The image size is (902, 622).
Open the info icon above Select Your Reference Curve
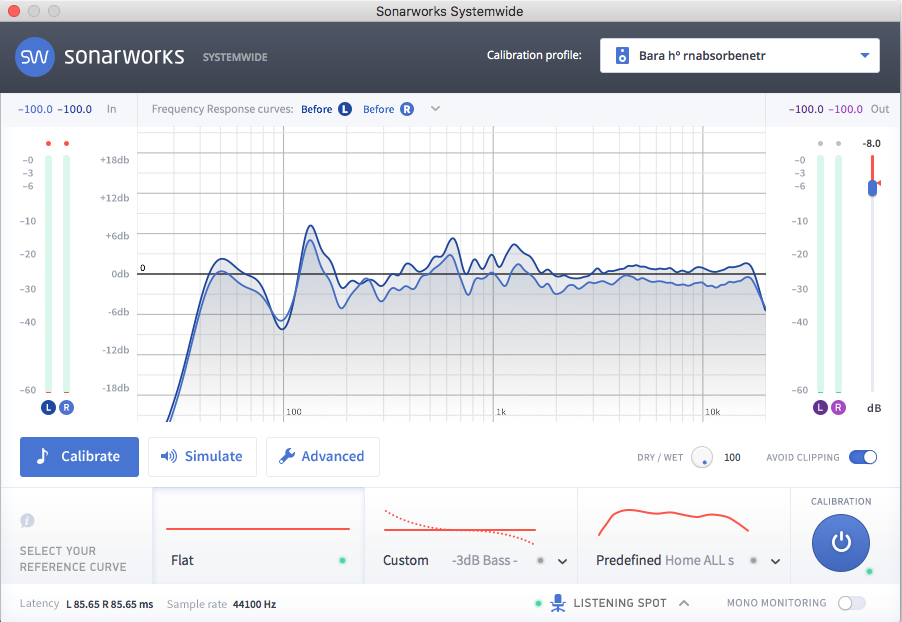[x=27, y=521]
